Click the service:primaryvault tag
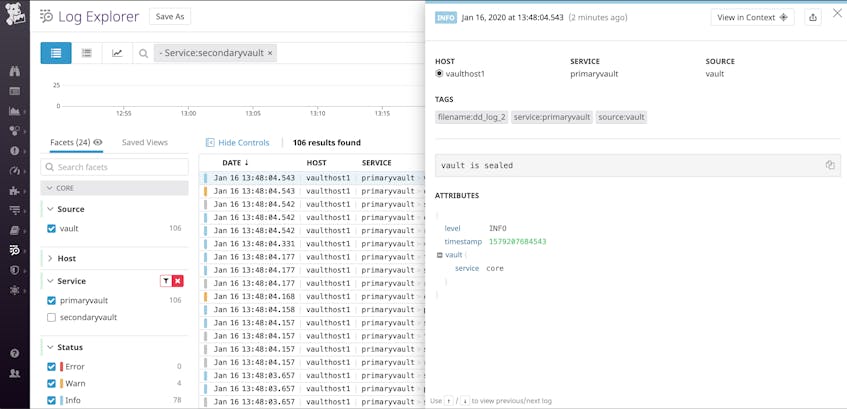Image resolution: width=847 pixels, height=409 pixels. (552, 117)
